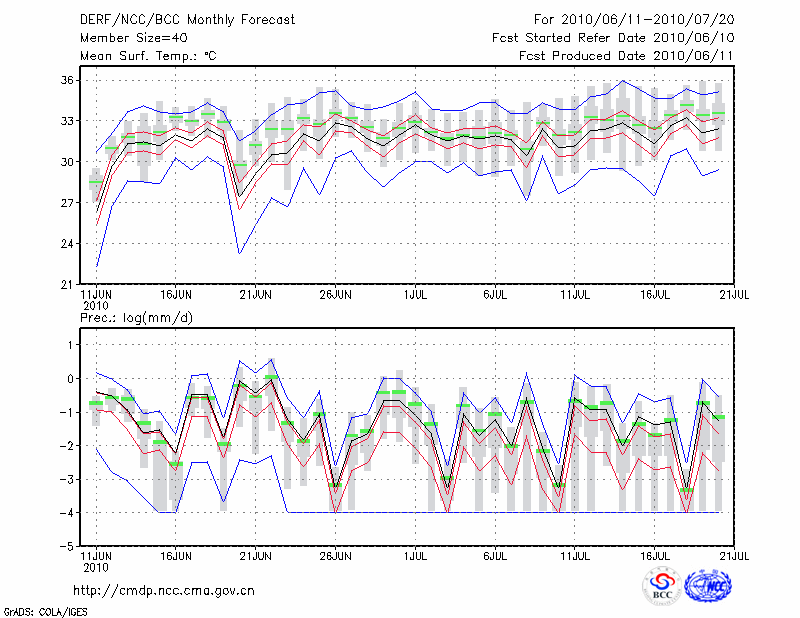The image size is (800, 618).
Task: Click the BCC logo icon
Action: 661,586
